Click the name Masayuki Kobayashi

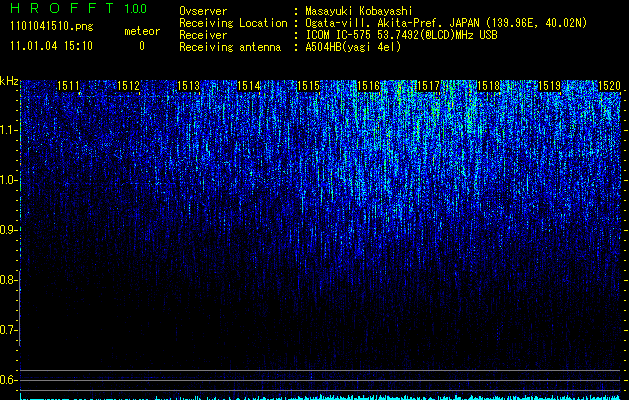pyautogui.click(x=359, y=11)
